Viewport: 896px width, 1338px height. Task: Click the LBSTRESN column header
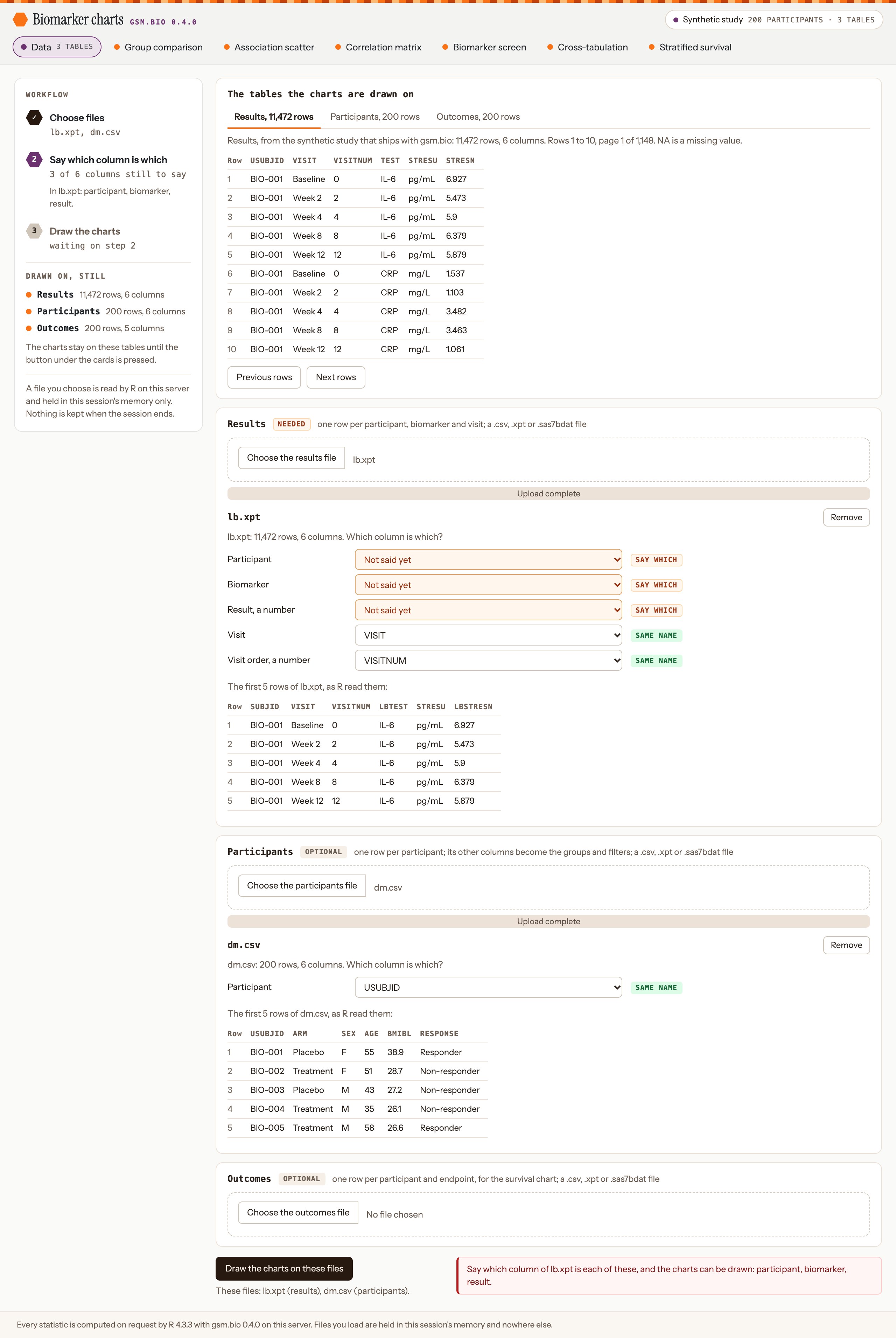click(473, 706)
